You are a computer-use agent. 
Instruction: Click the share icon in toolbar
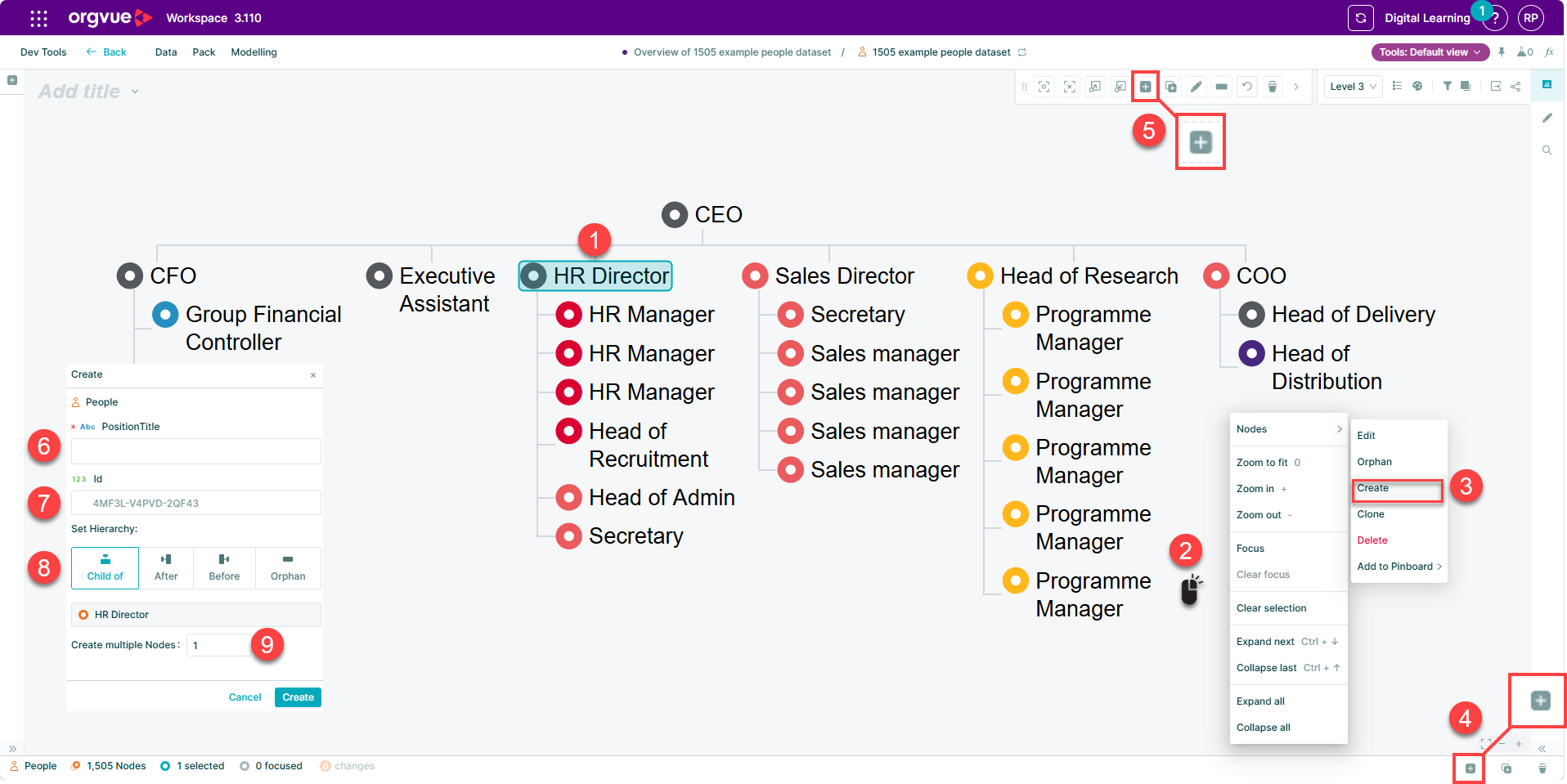(x=1515, y=86)
